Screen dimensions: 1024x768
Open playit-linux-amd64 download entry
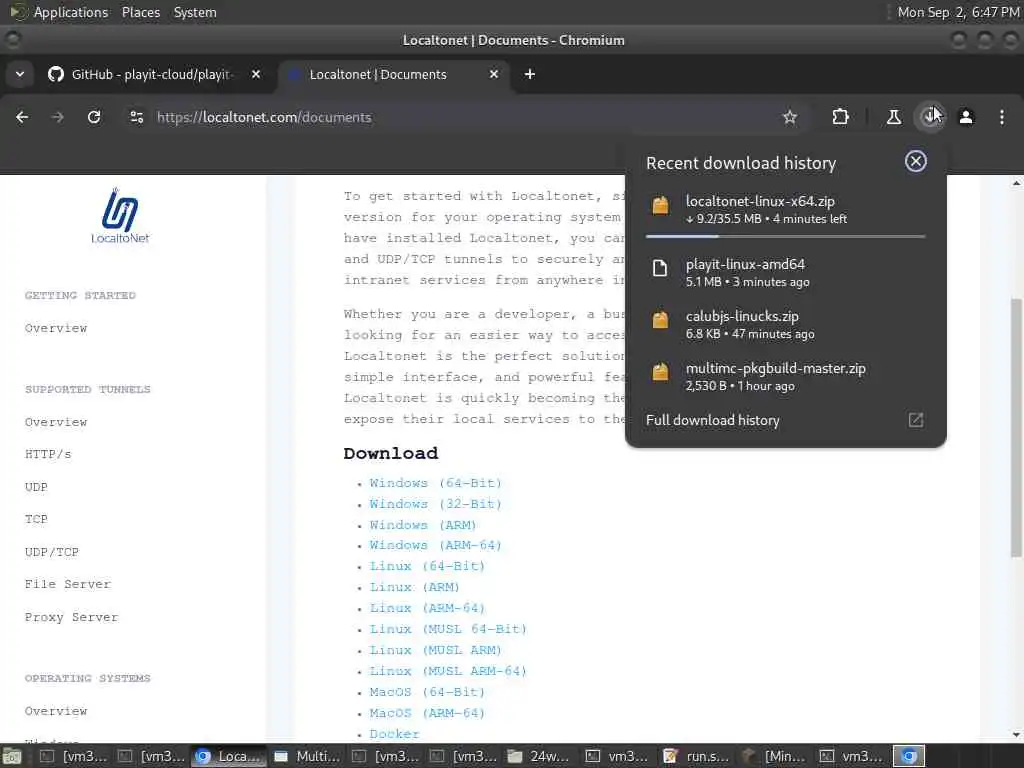pos(785,272)
